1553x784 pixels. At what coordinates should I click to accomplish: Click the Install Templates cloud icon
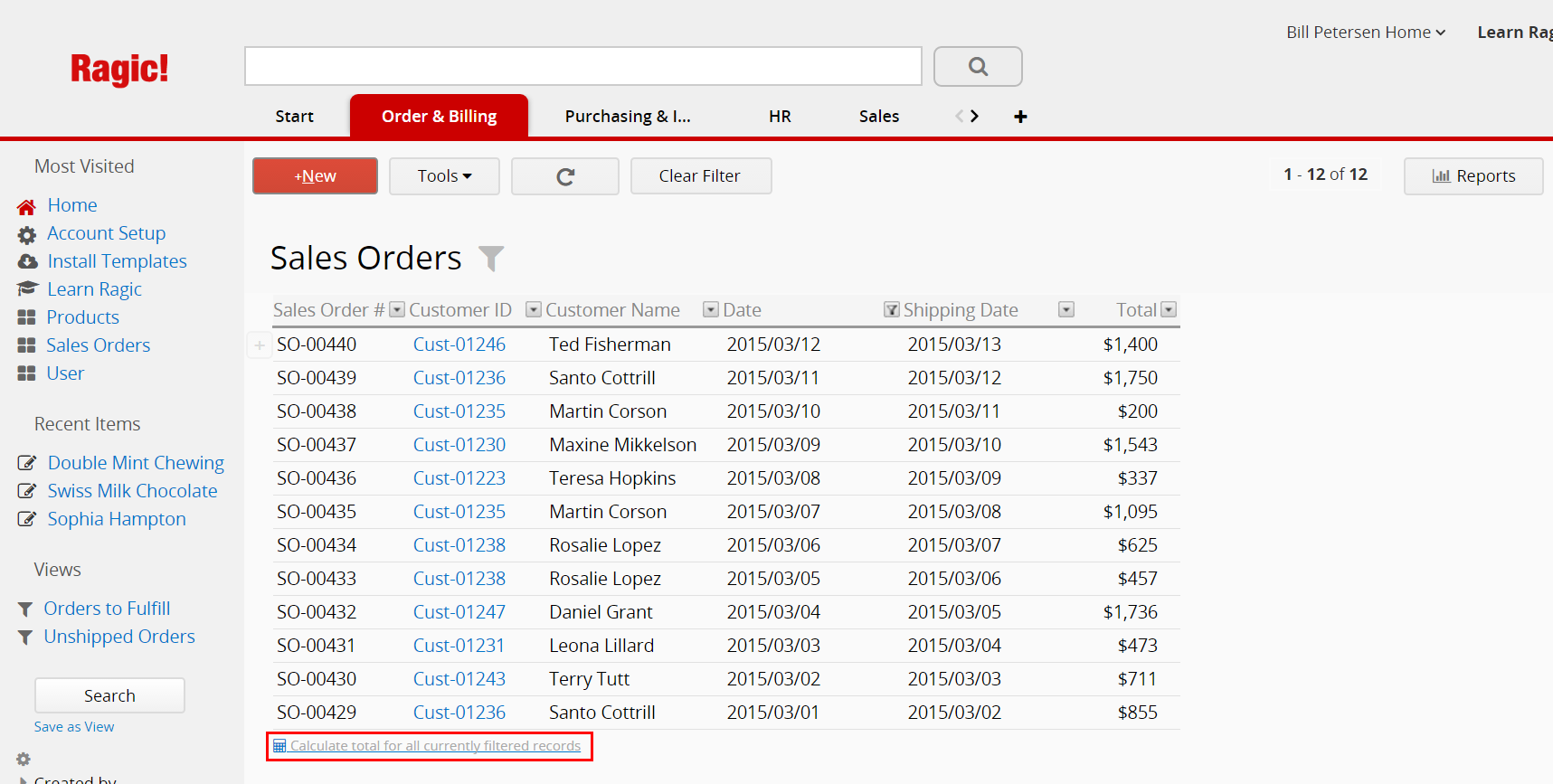pos(27,261)
